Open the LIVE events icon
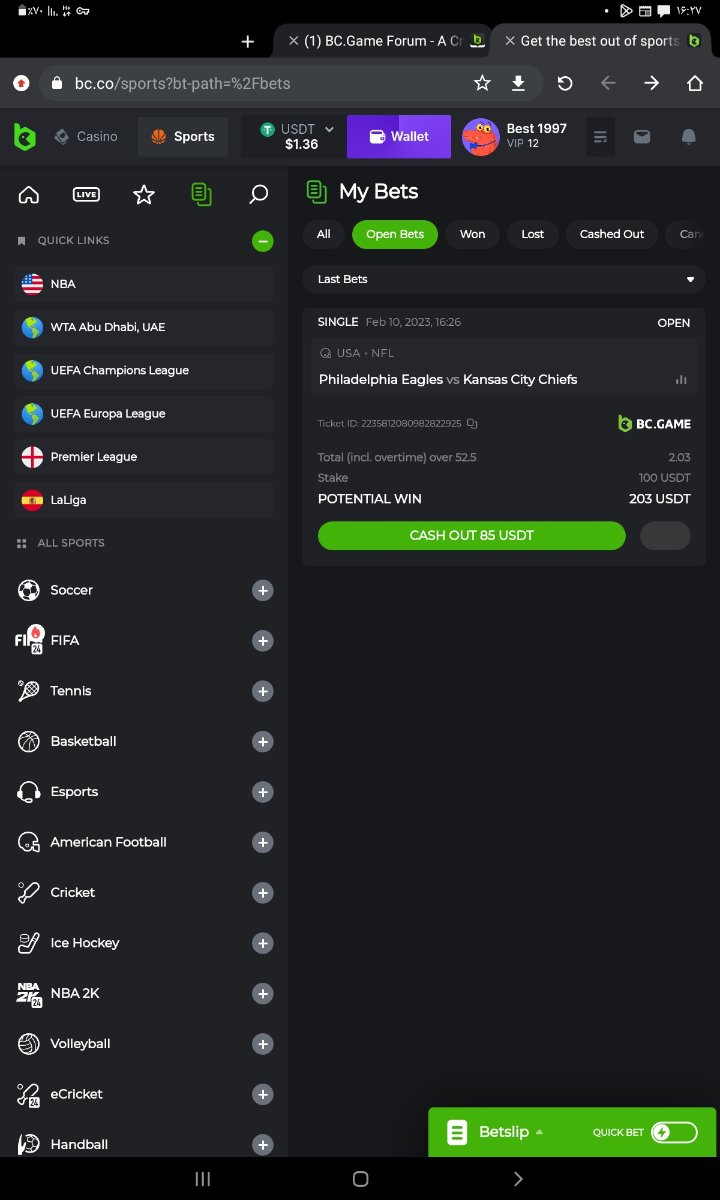The width and height of the screenshot is (720, 1200). tap(86, 194)
